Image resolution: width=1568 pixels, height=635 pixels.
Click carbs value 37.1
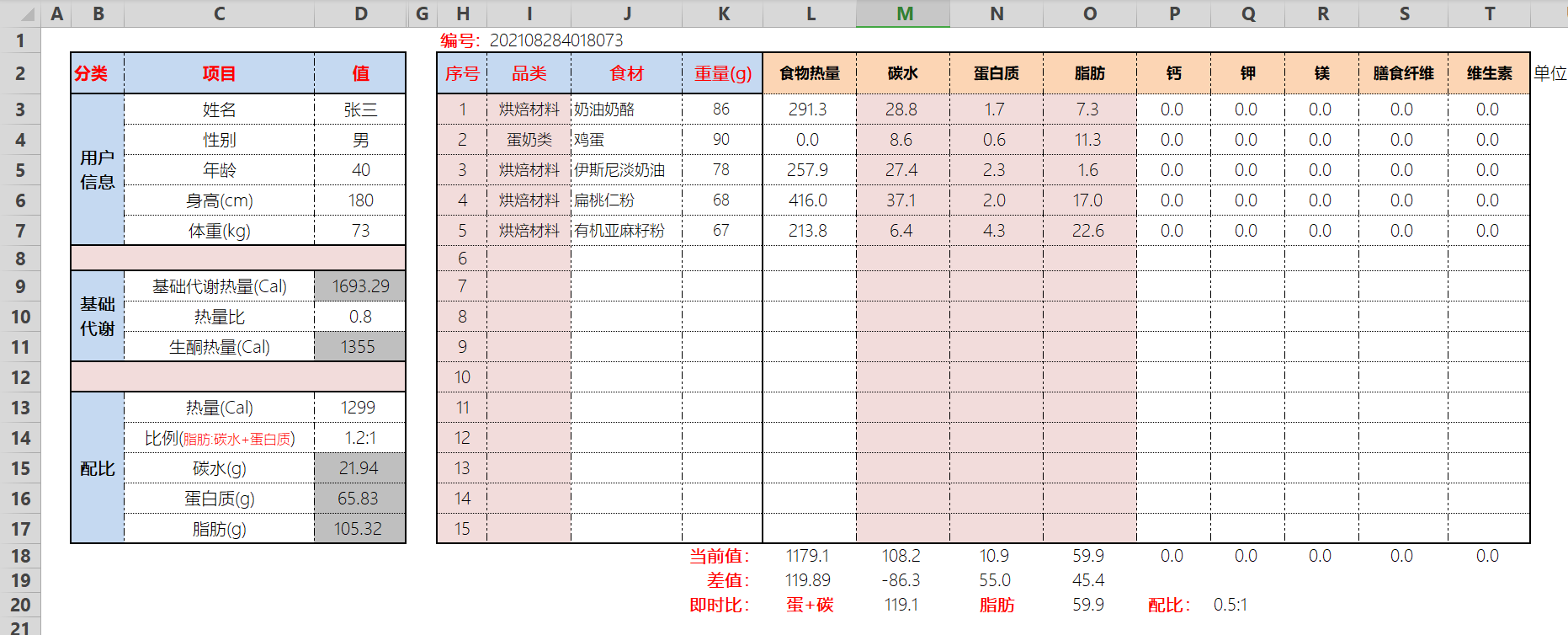pyautogui.click(x=903, y=200)
